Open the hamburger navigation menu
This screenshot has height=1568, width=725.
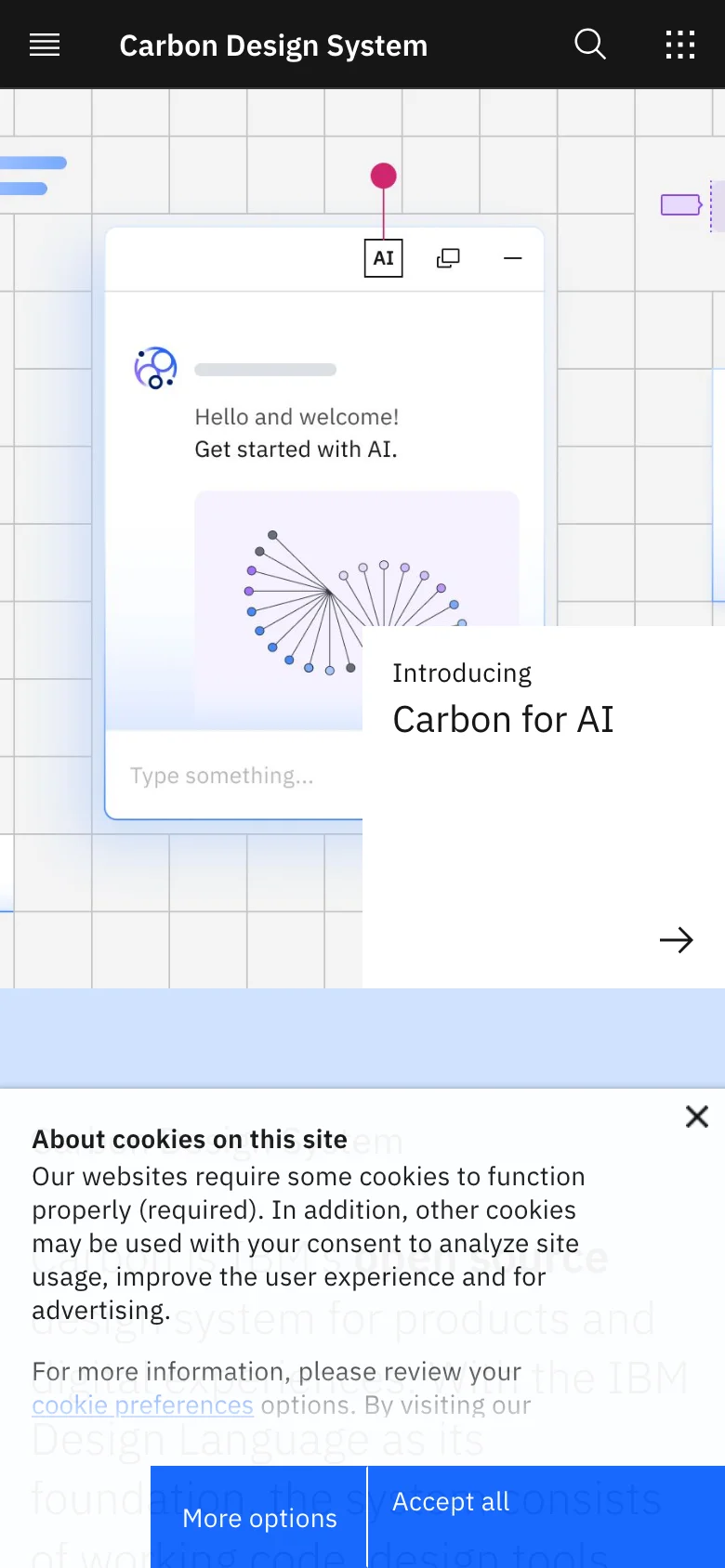tap(44, 44)
